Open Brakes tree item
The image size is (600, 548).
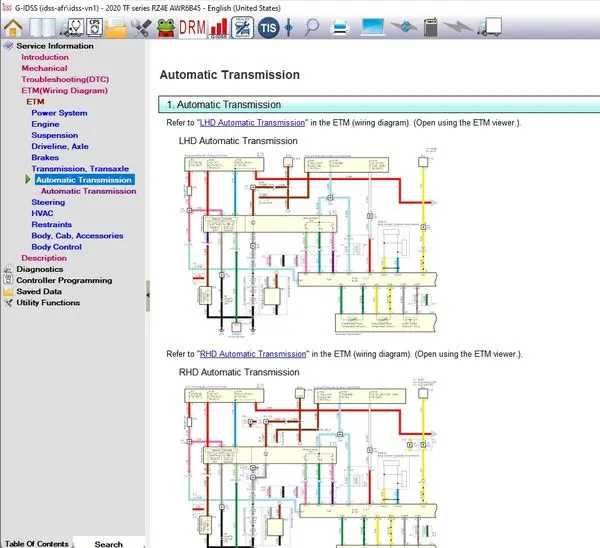tap(45, 157)
